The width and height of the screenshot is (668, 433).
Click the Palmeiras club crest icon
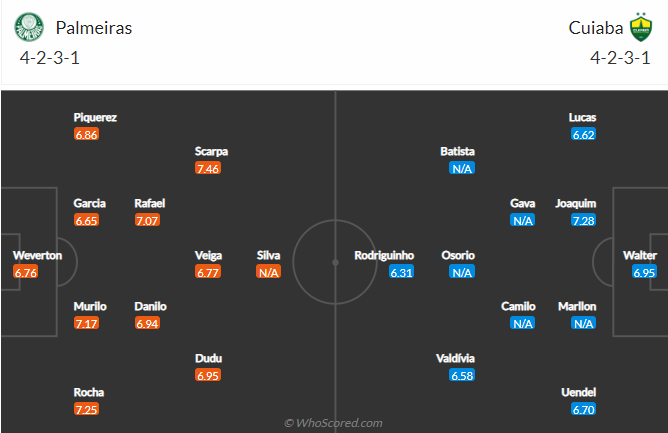29,27
